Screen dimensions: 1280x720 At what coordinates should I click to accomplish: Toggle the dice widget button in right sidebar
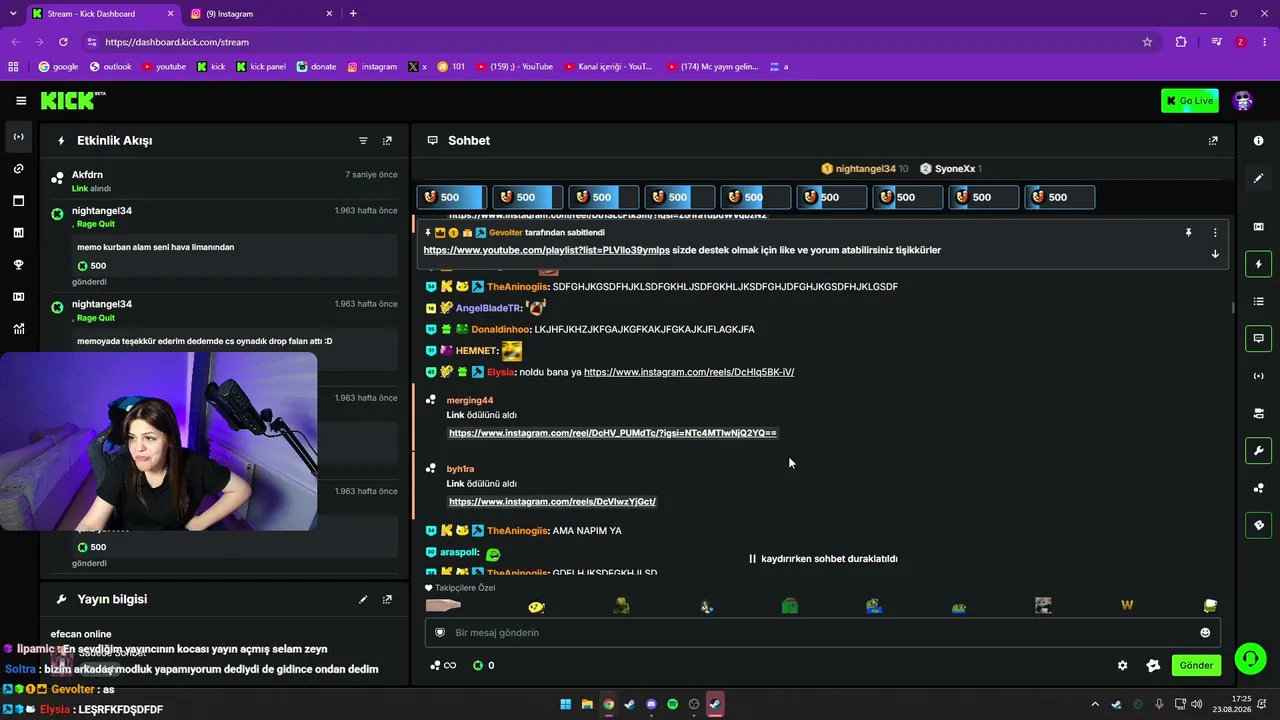pyautogui.click(x=1258, y=524)
